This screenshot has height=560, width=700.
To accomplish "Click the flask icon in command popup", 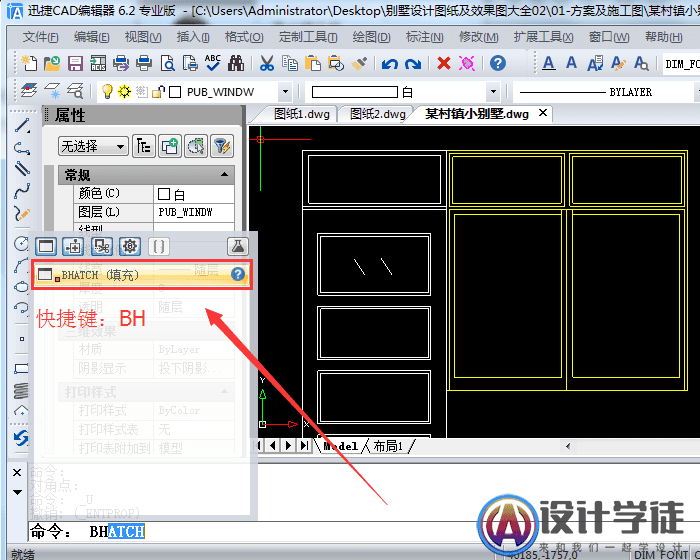I will coord(238,246).
